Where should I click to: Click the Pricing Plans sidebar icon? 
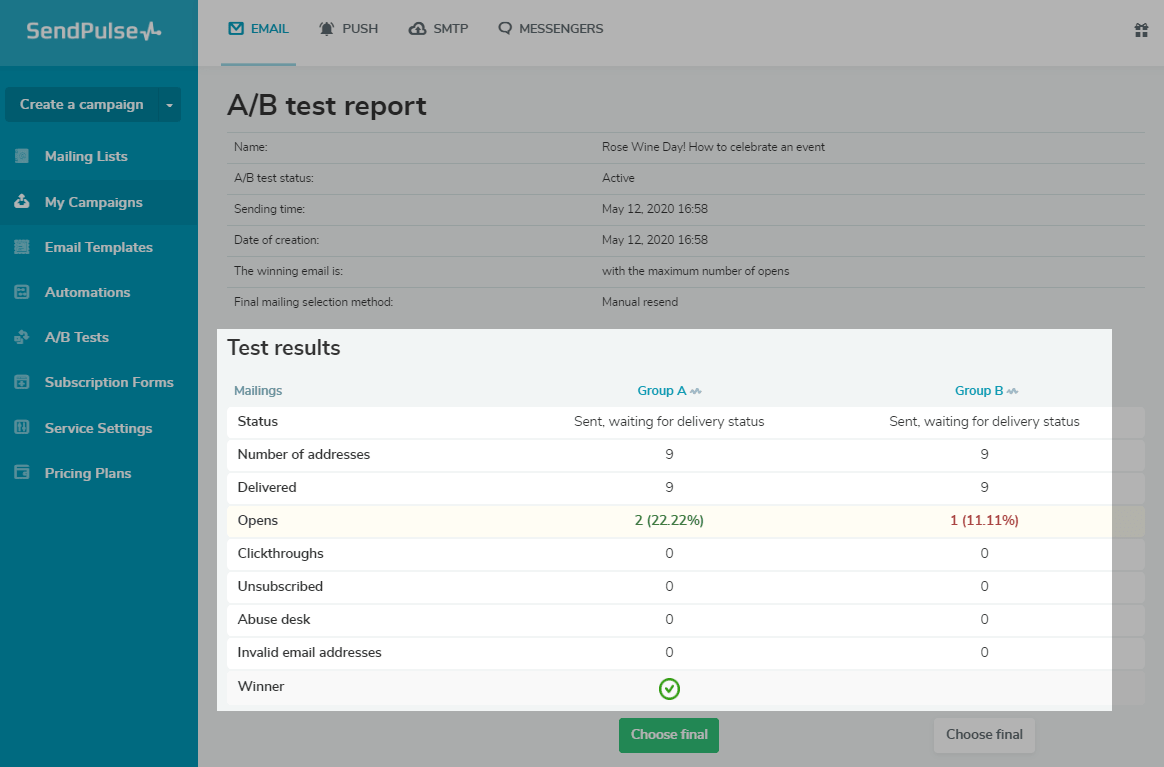click(x=22, y=473)
